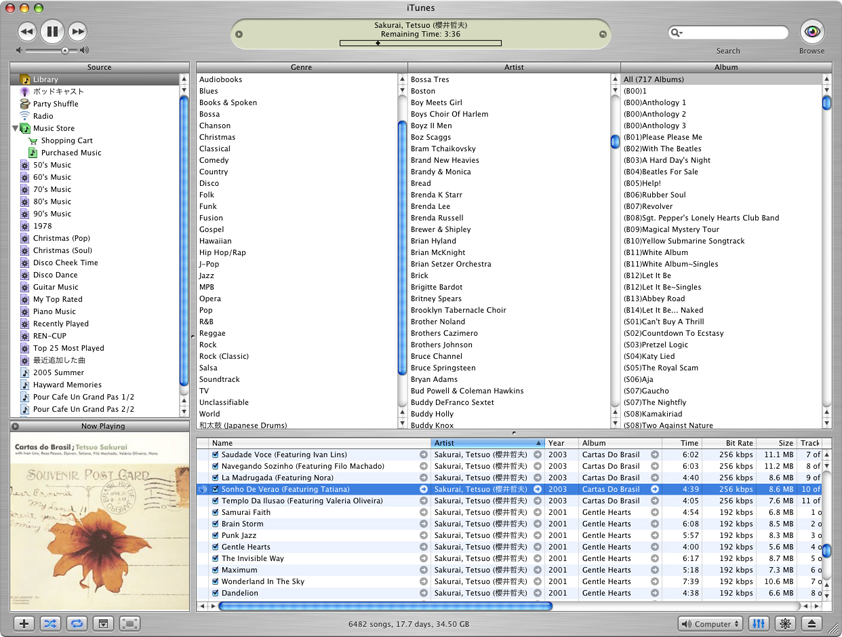842x637 pixels.
Task: Click into the Search field
Action: click(x=728, y=33)
